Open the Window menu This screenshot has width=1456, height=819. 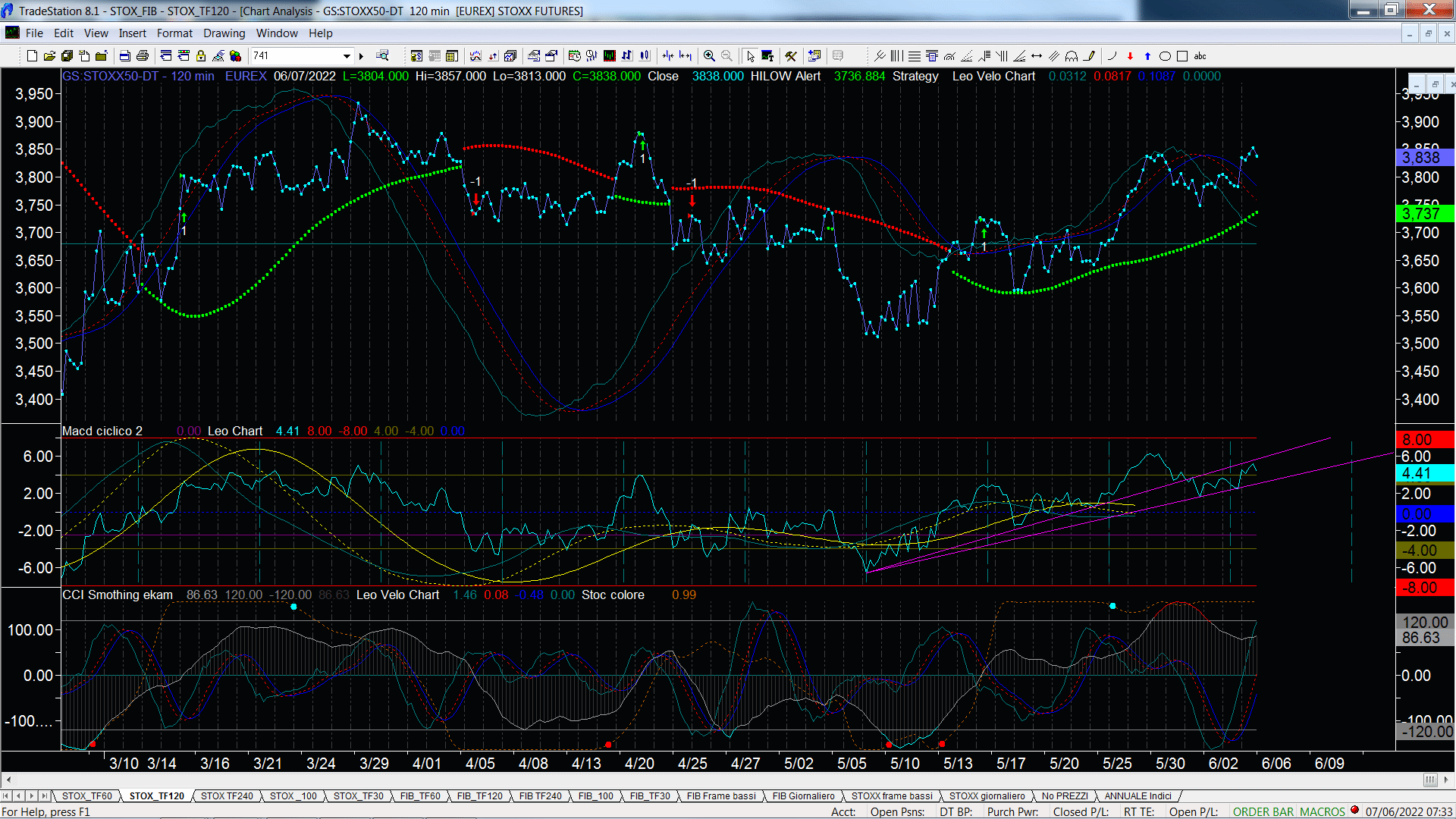pos(277,33)
